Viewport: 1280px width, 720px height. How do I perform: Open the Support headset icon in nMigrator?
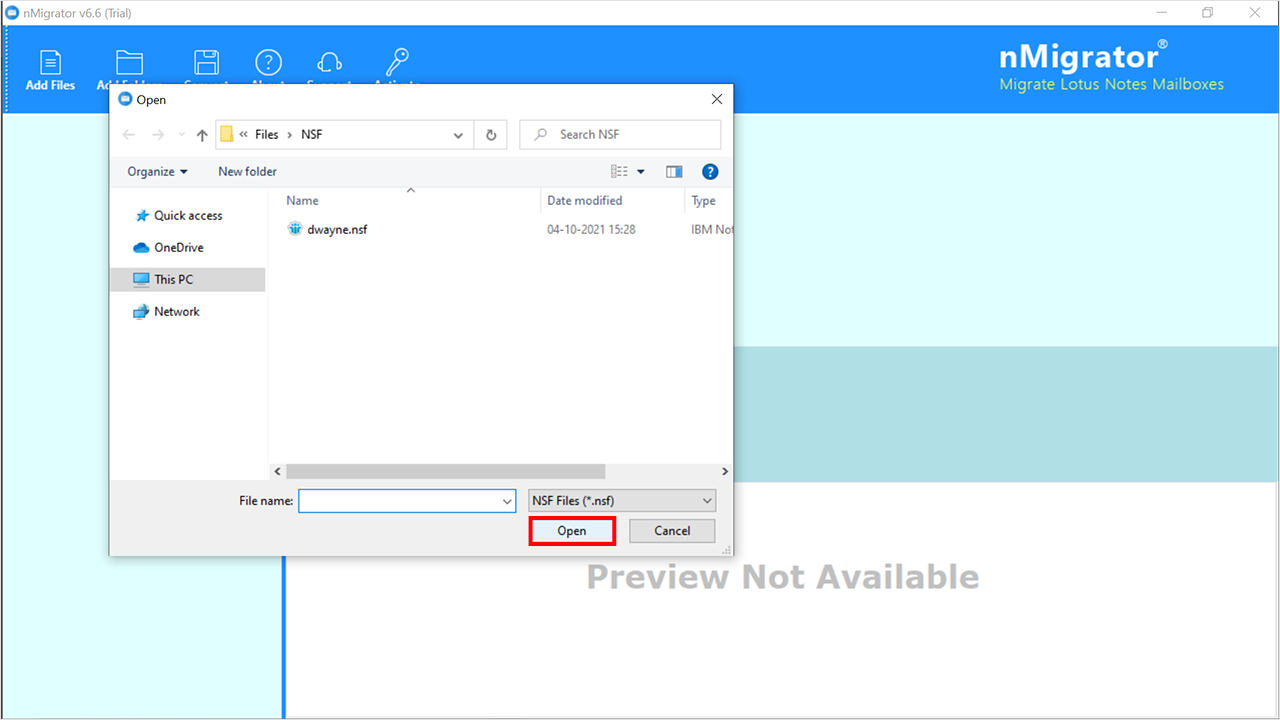click(330, 62)
